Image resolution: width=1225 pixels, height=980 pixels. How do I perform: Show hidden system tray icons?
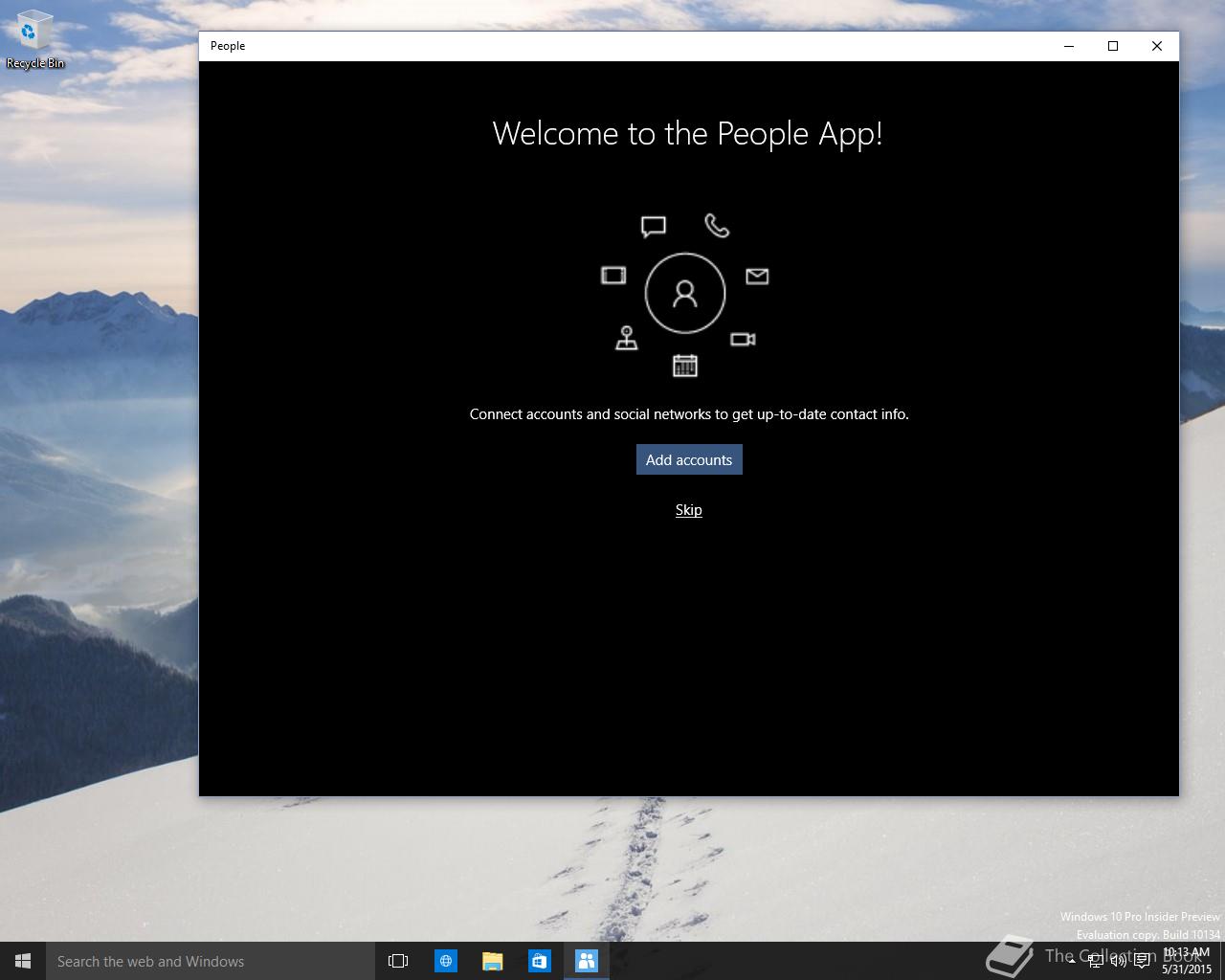[x=1072, y=962]
